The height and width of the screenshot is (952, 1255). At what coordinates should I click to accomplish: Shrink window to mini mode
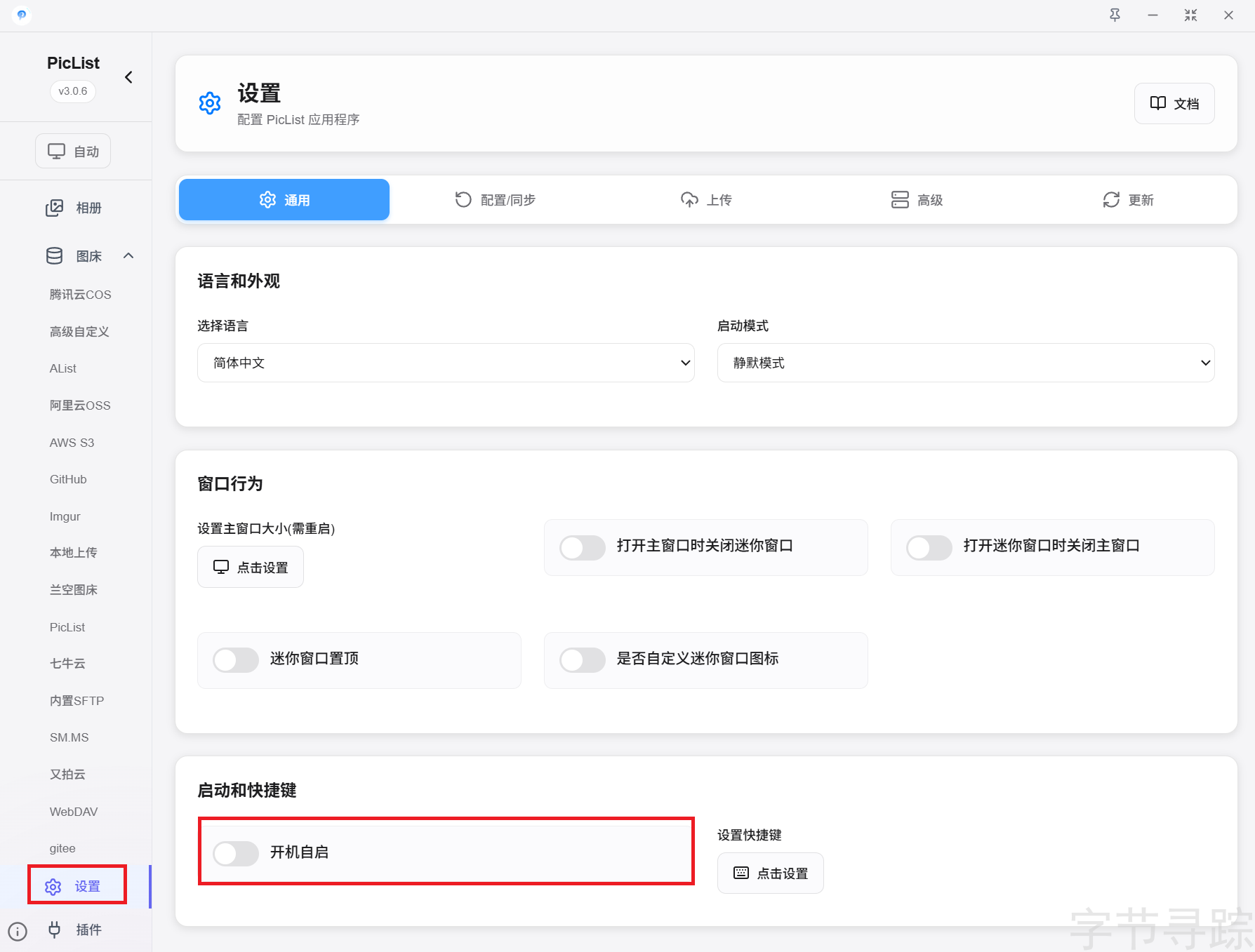[1190, 15]
